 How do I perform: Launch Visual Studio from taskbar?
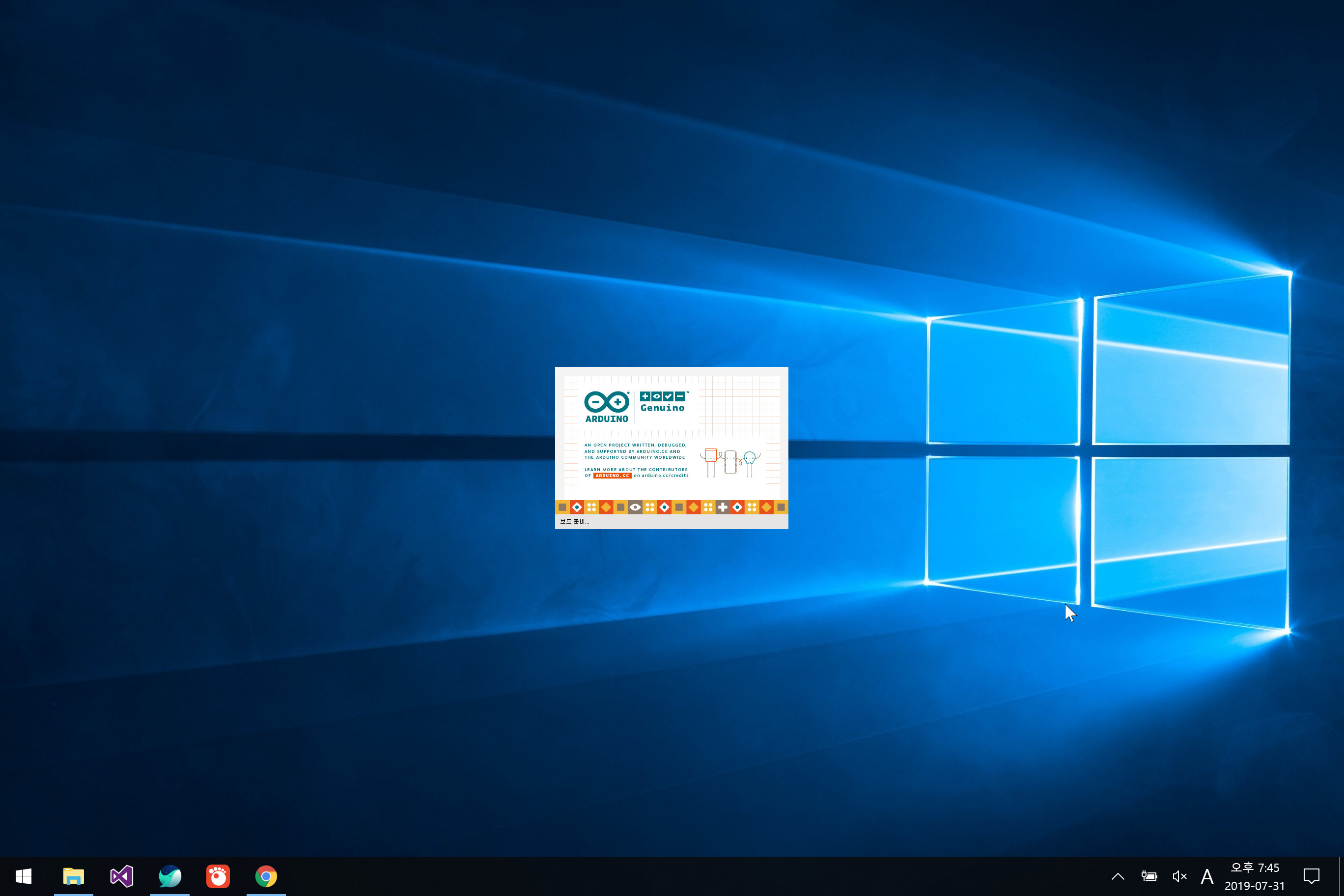coord(122,876)
